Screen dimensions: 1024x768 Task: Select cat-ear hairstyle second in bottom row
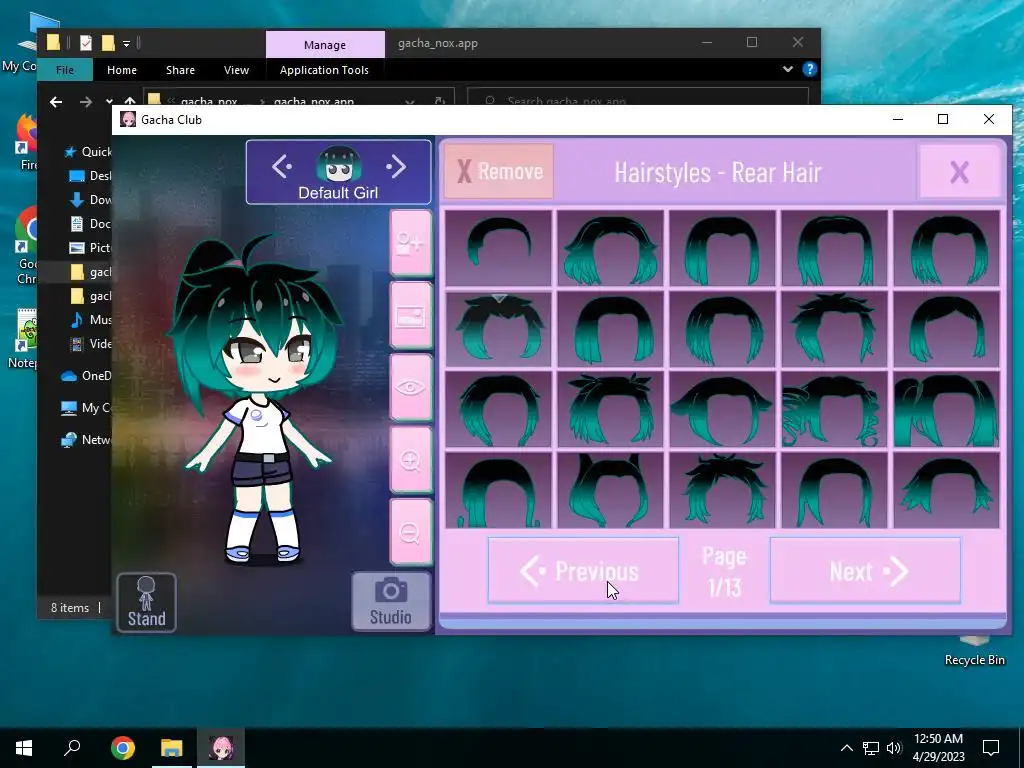[x=610, y=490]
